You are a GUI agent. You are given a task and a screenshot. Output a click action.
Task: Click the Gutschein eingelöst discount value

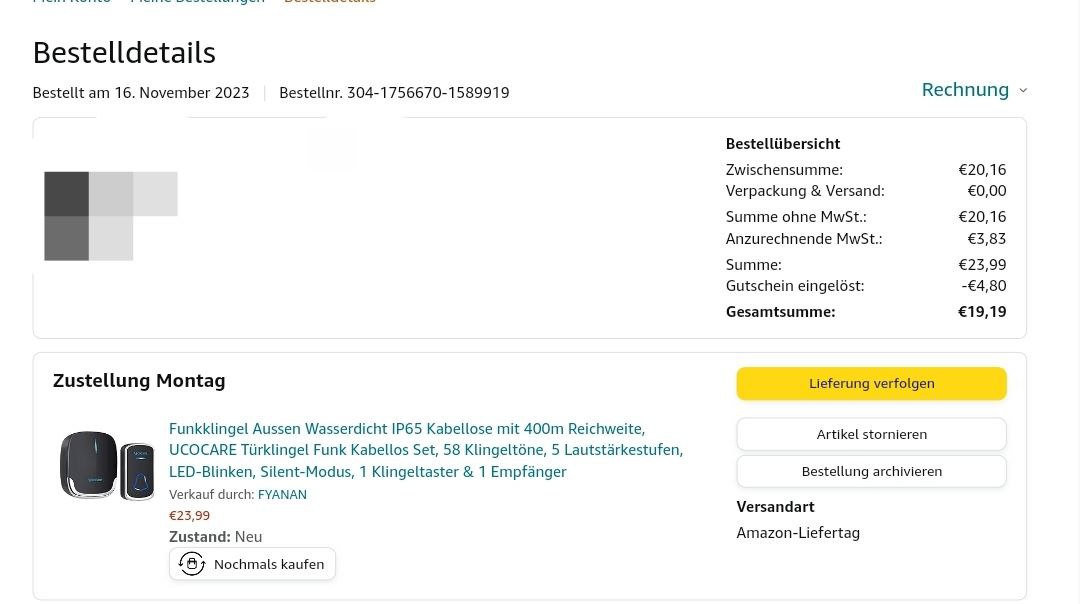coord(984,286)
